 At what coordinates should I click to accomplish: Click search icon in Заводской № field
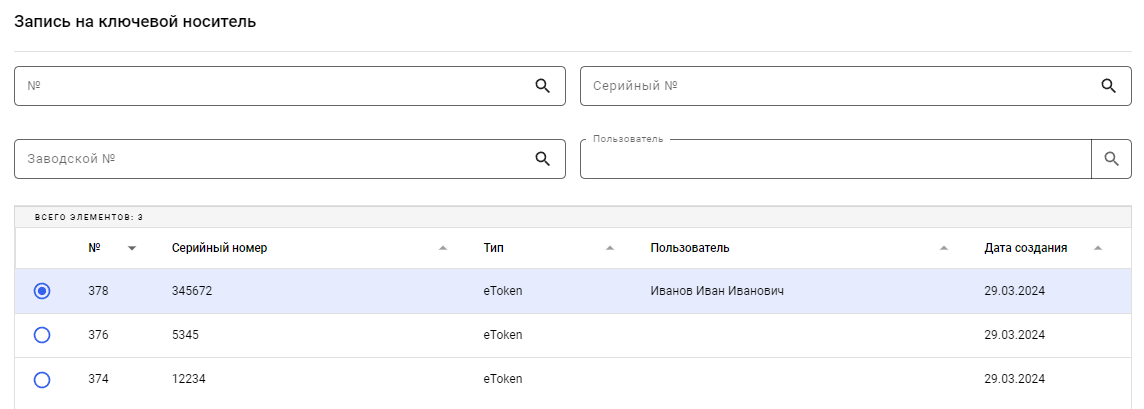(x=543, y=159)
